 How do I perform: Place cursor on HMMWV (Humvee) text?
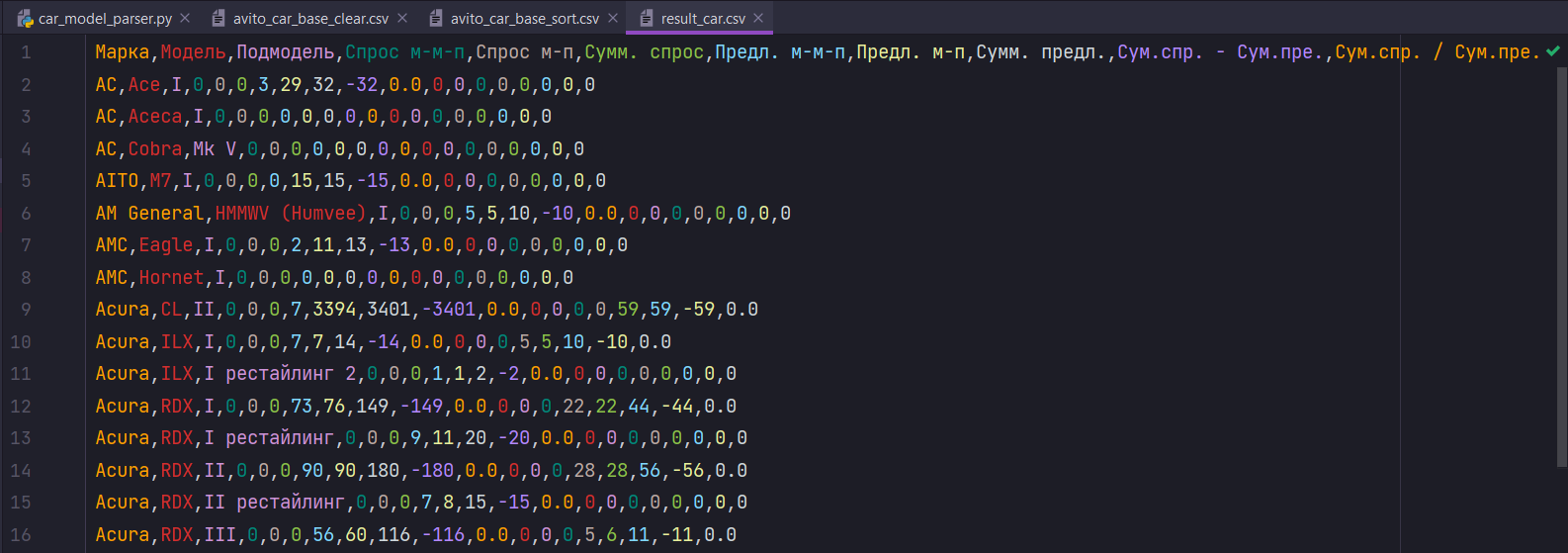291,214
